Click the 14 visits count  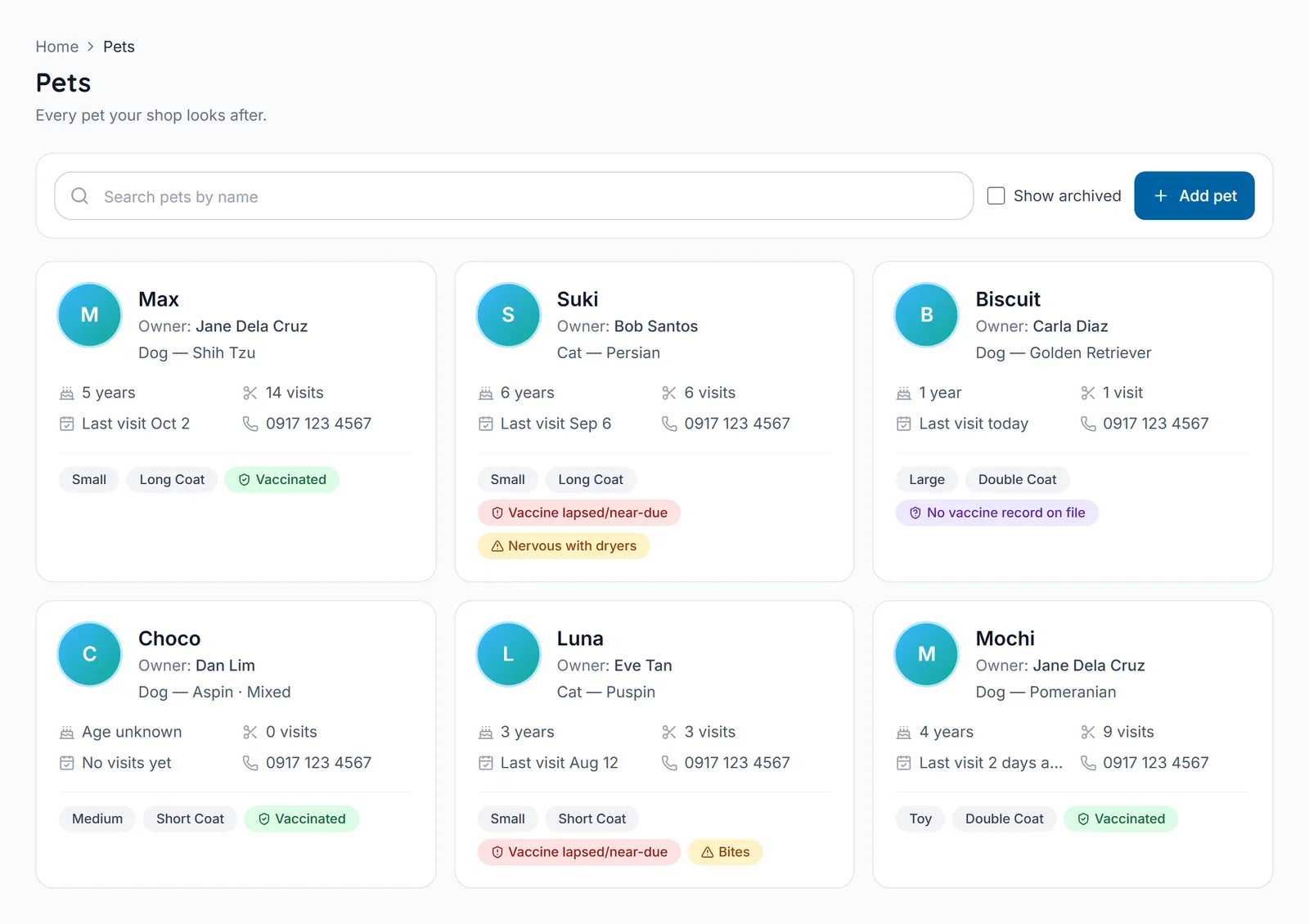coord(295,393)
